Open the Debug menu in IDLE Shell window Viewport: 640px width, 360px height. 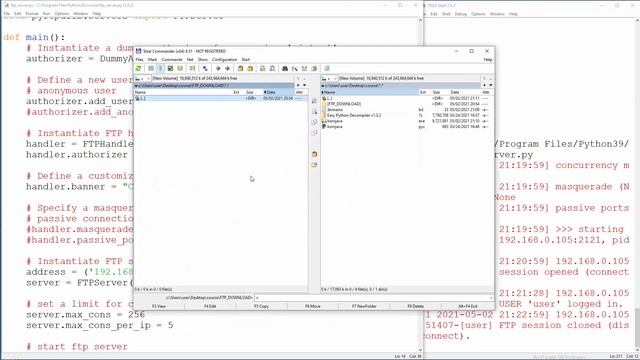(x=461, y=14)
